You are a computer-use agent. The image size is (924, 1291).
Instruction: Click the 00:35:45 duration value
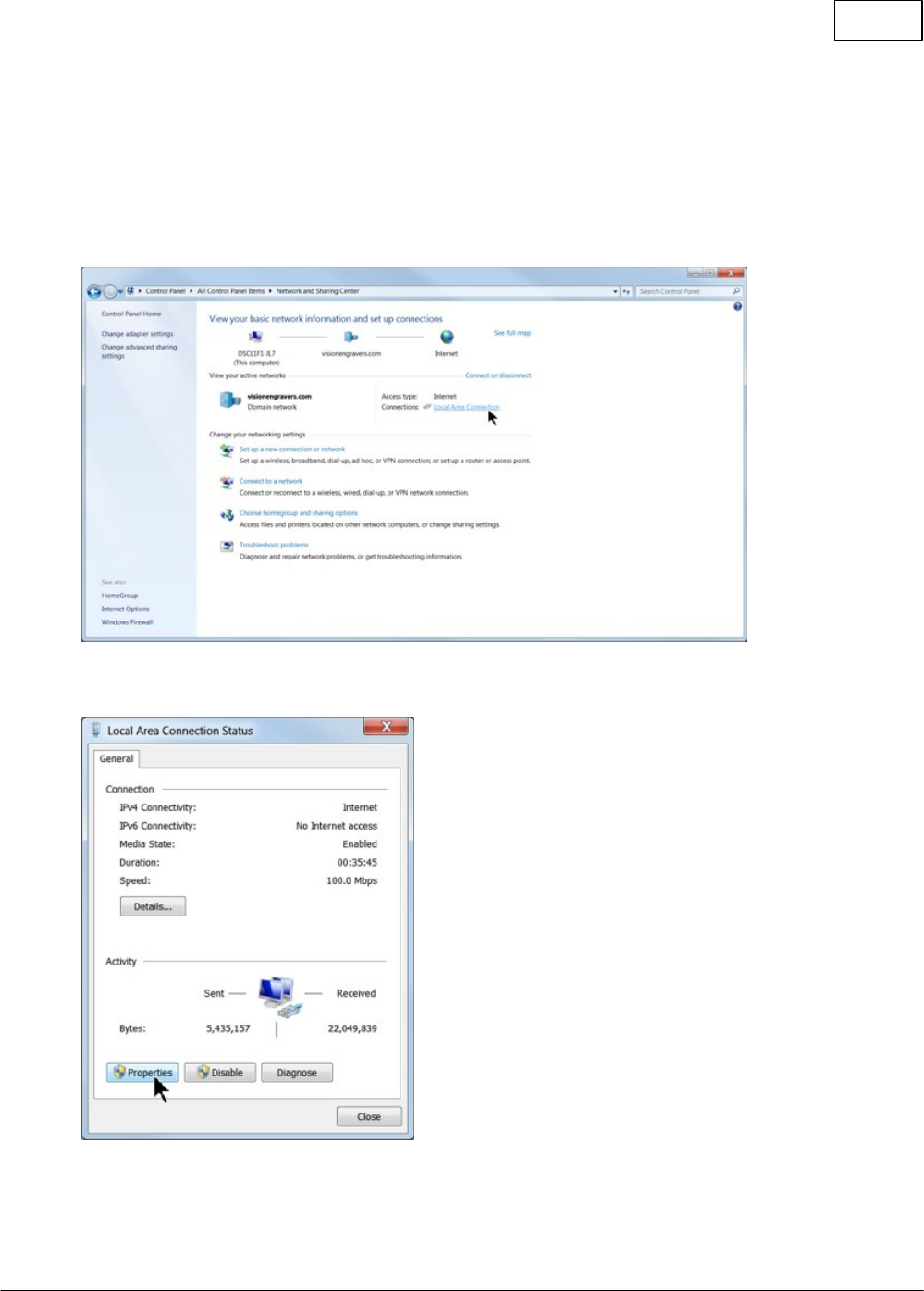point(357,862)
